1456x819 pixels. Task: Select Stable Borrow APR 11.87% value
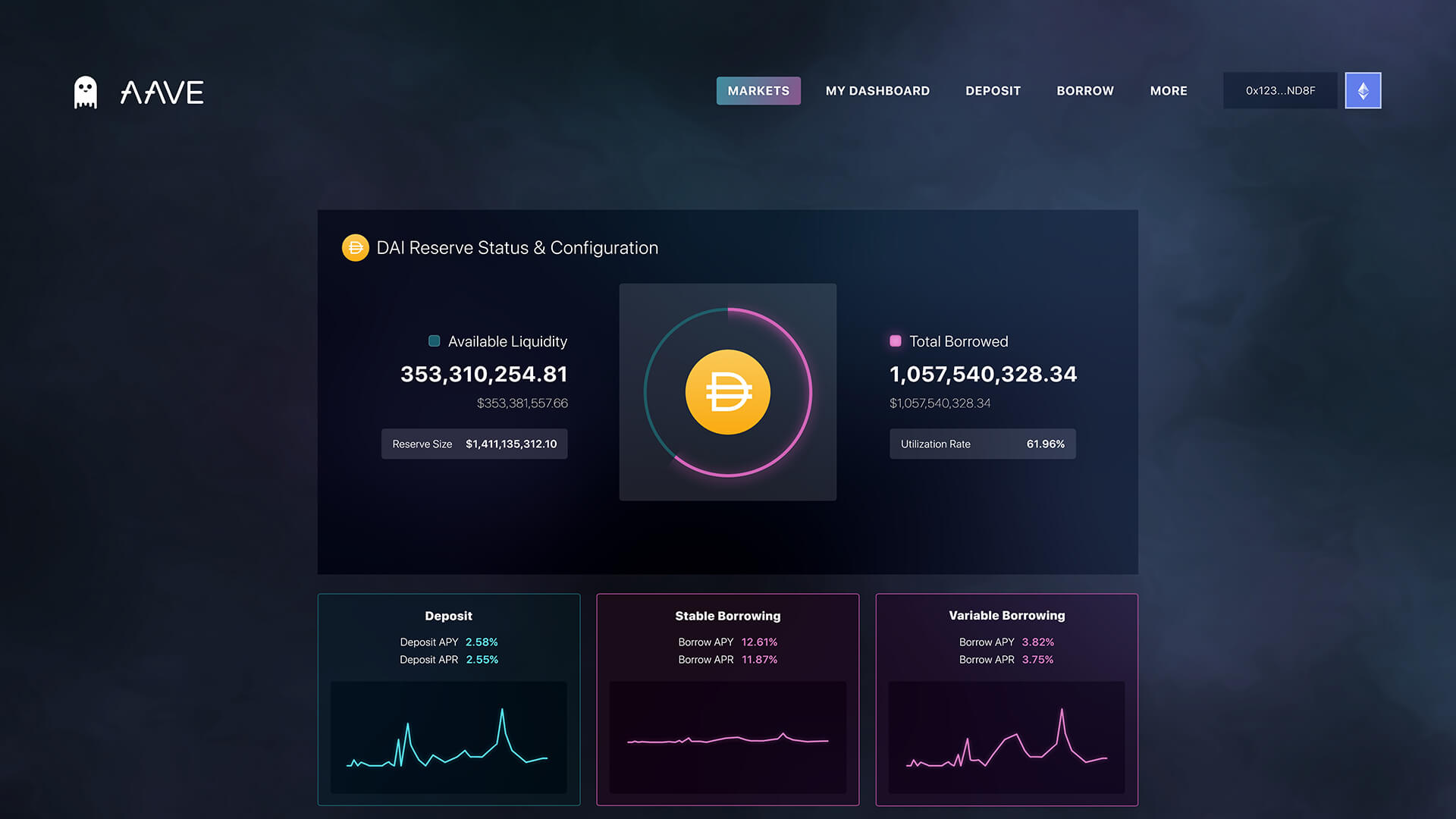pos(759,660)
